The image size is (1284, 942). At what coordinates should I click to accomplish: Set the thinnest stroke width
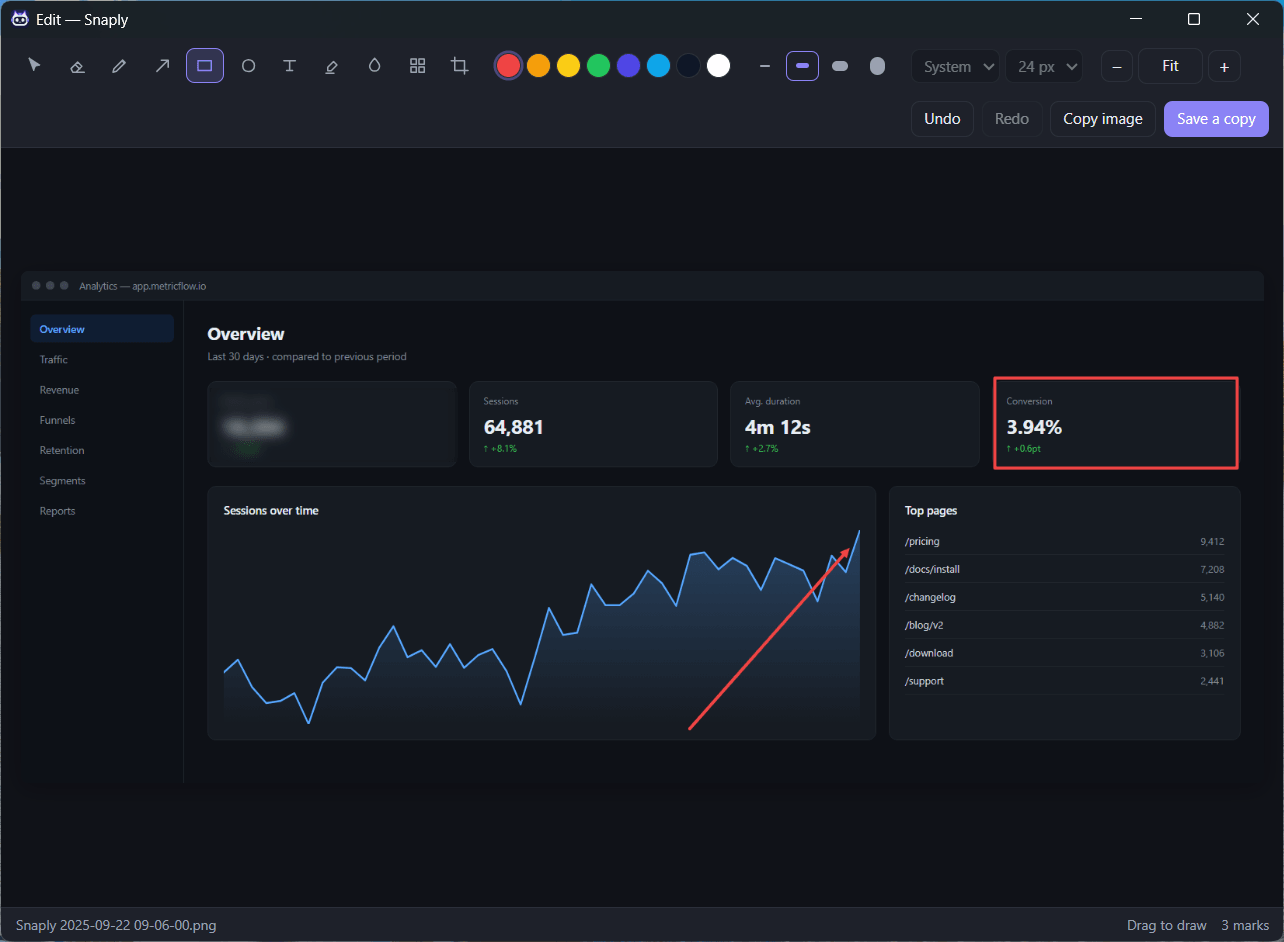click(x=765, y=66)
